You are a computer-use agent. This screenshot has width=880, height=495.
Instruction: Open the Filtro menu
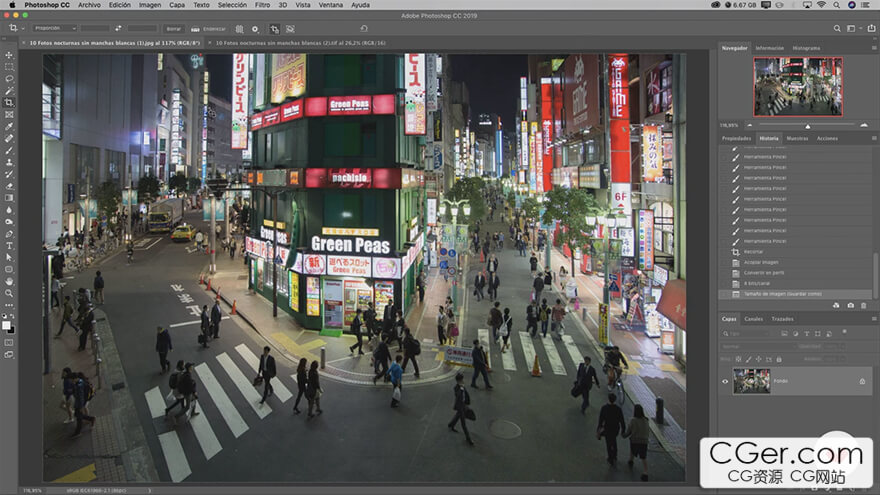pos(262,4)
